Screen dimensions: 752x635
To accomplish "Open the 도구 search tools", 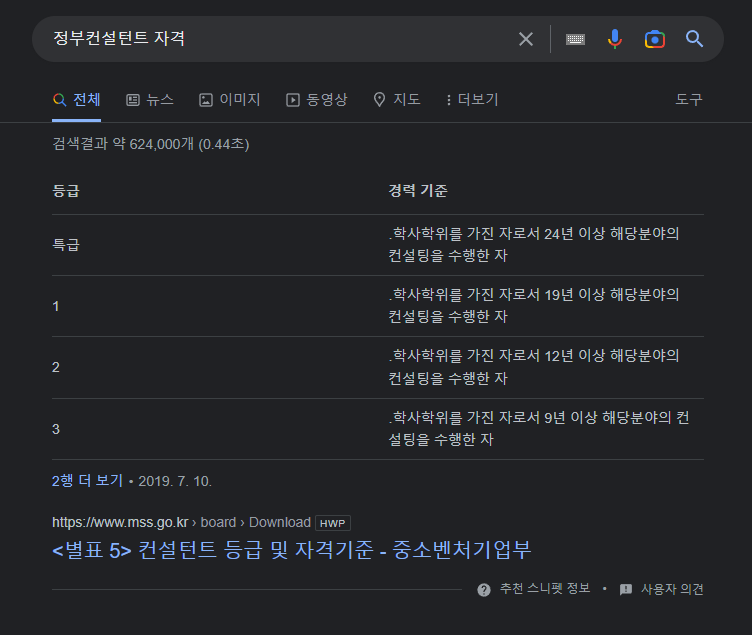I will tap(689, 100).
